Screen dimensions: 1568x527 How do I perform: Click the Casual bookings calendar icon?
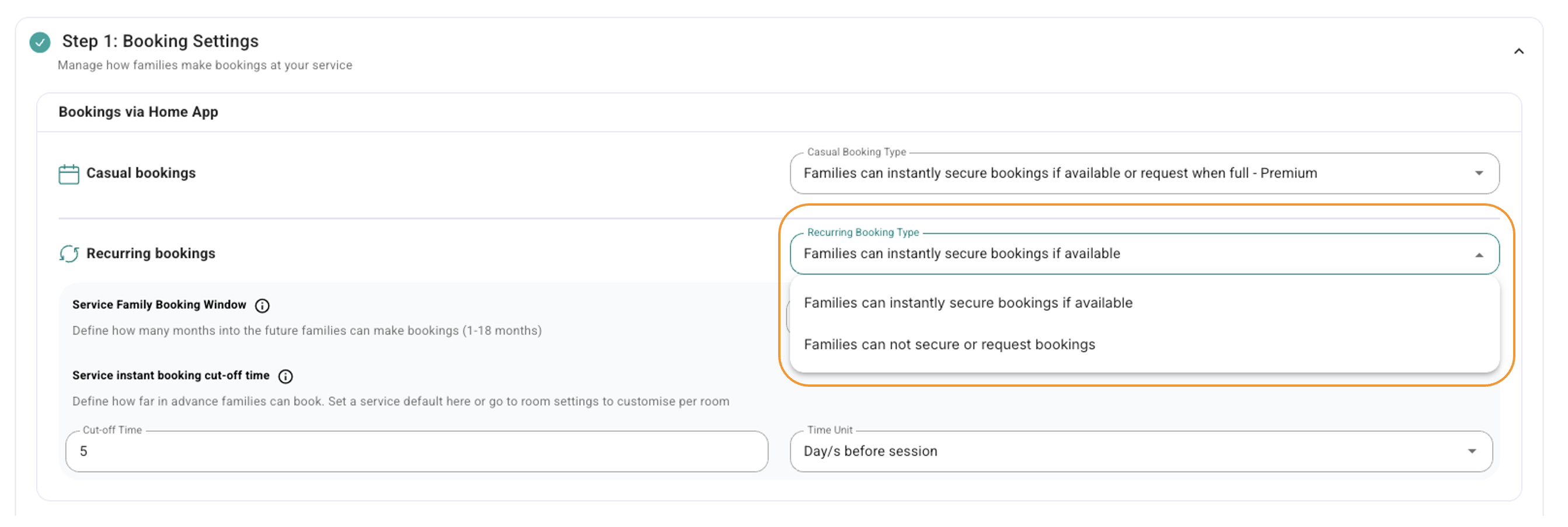[69, 174]
